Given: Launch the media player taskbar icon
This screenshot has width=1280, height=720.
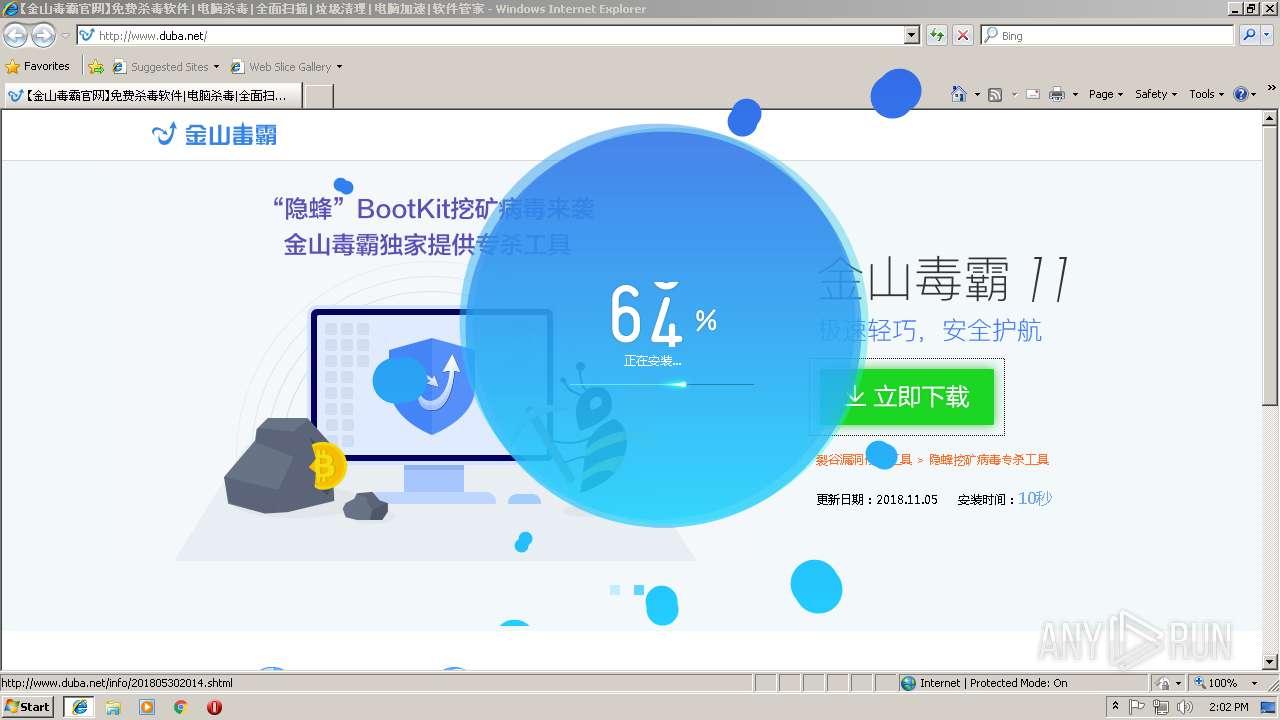Looking at the screenshot, I should click(x=147, y=707).
